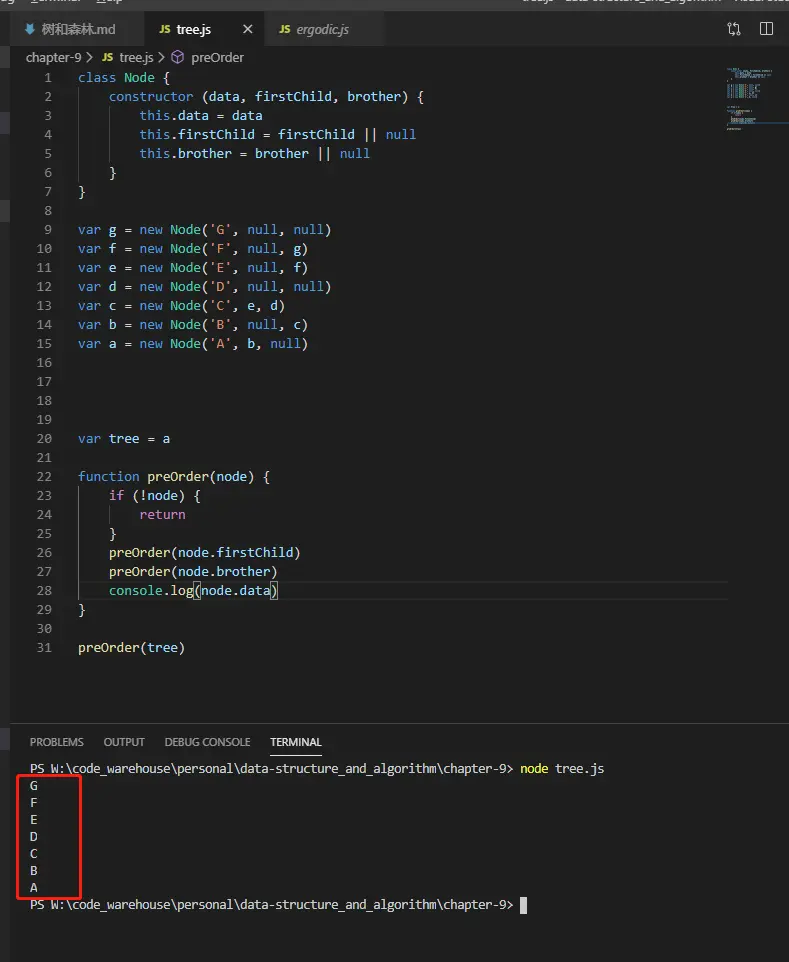Click the line declaring var a

coord(193,344)
